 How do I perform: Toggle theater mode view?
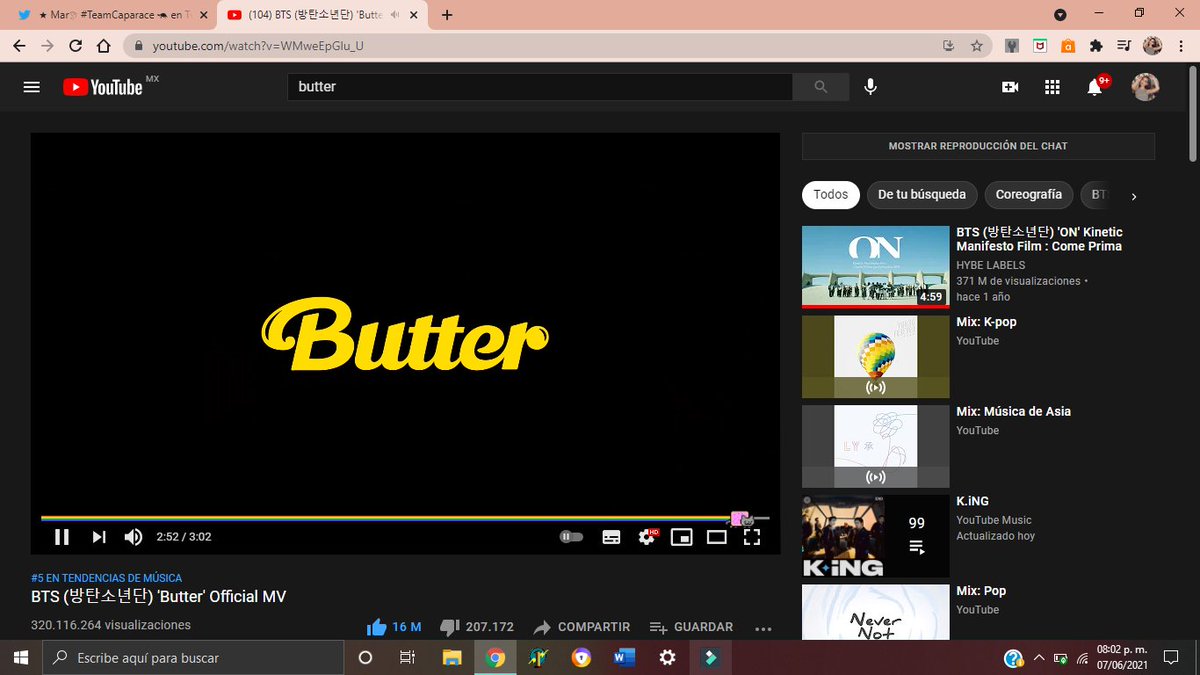(717, 537)
